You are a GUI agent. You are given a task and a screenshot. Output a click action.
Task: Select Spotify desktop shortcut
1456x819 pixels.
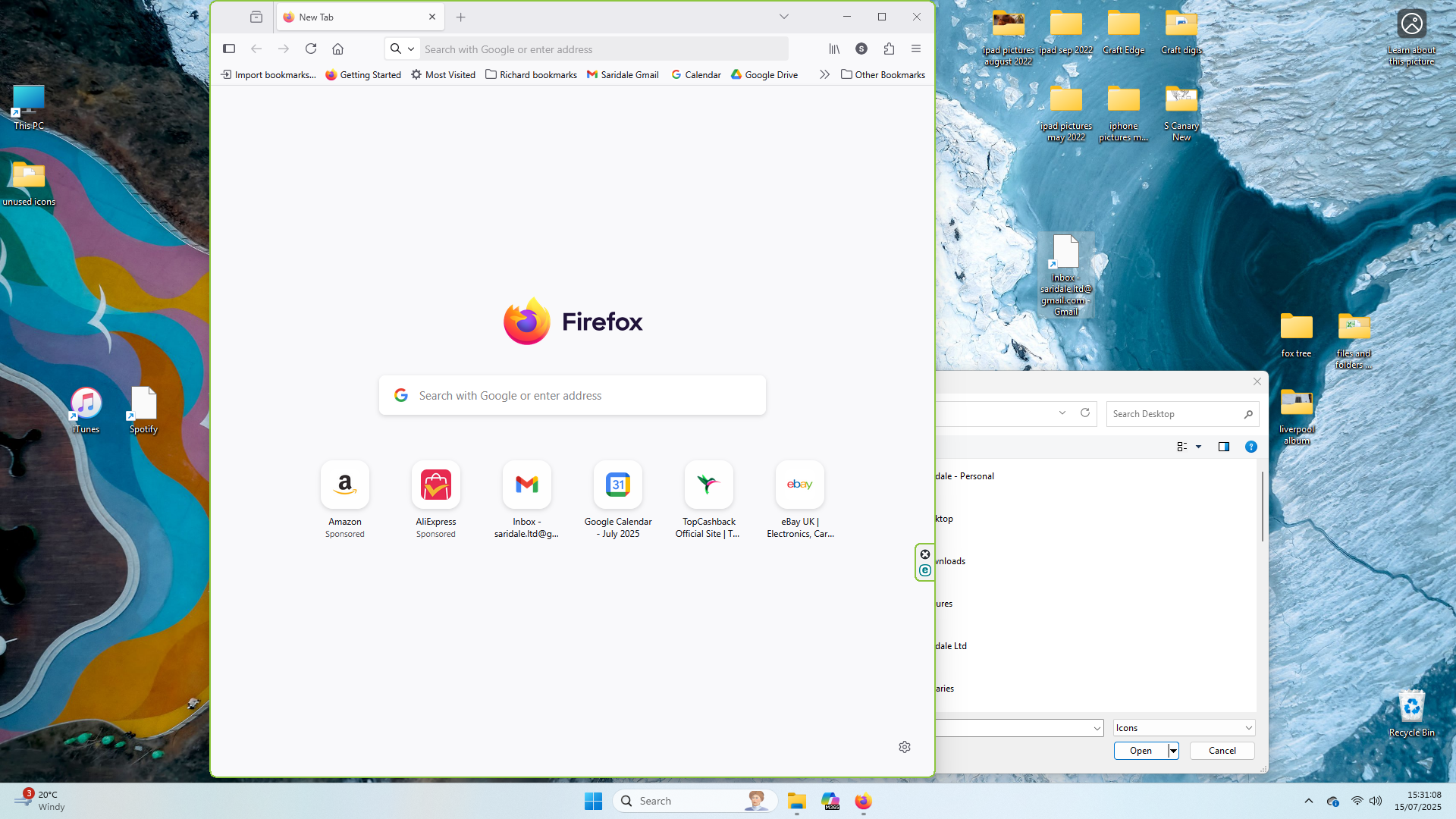(143, 410)
